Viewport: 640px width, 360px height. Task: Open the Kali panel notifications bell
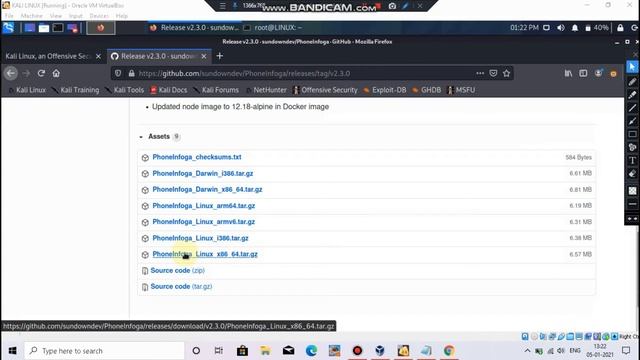(x=575, y=28)
